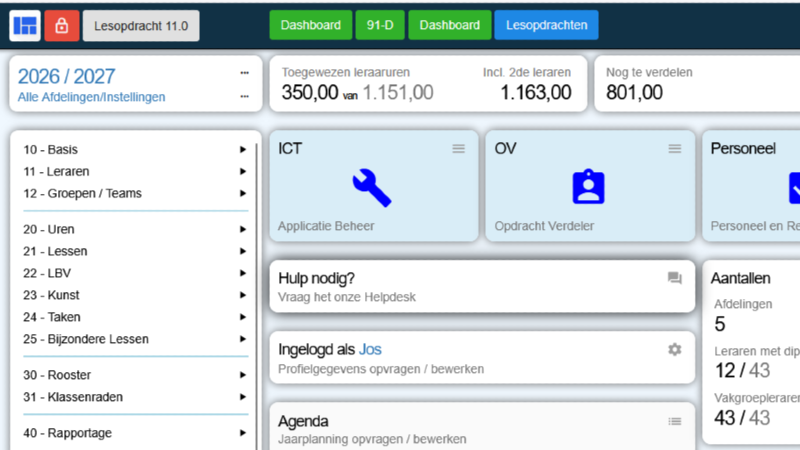Open the 40 - Rapportage menu item

point(67,433)
